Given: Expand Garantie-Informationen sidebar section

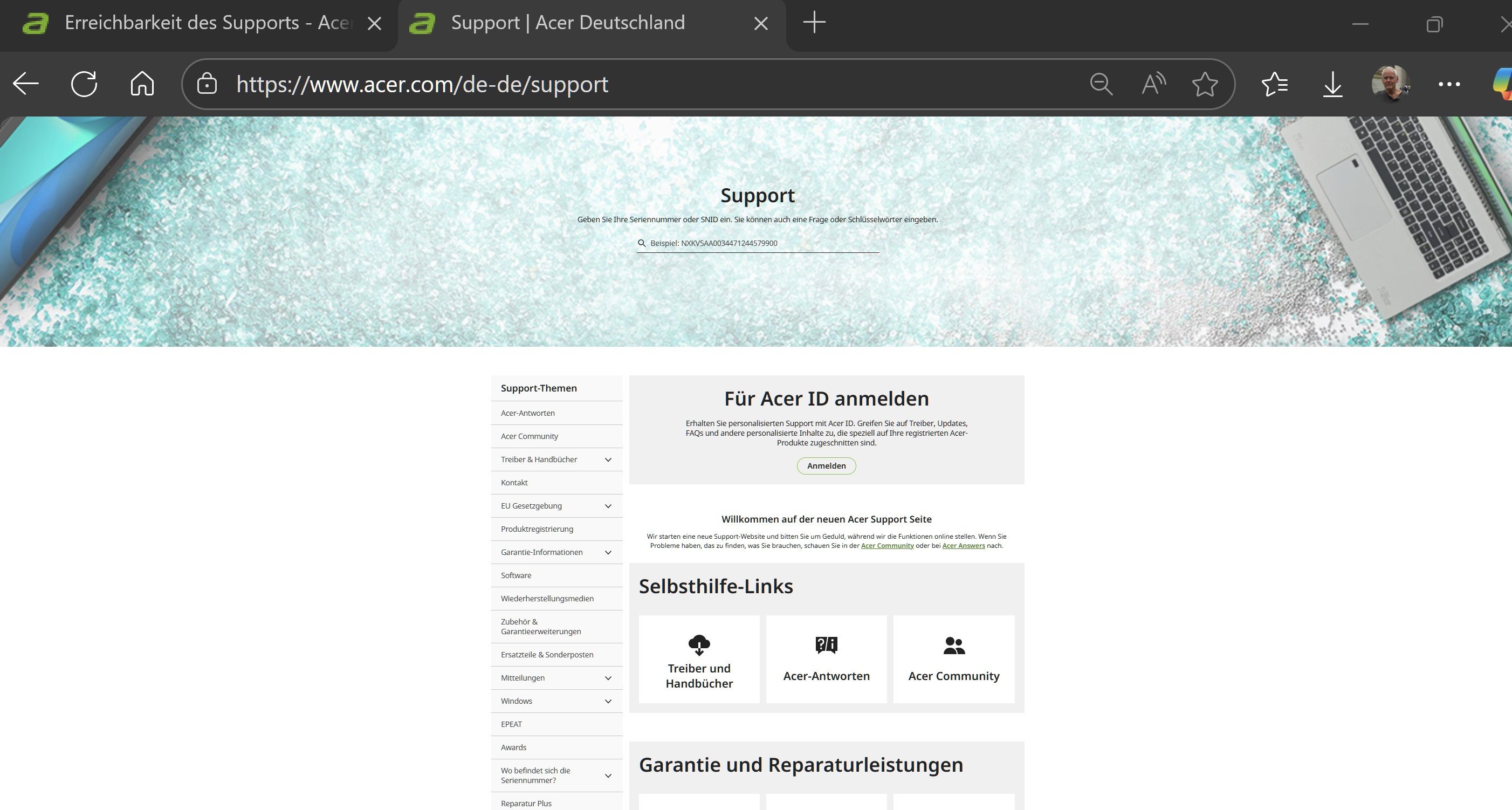Looking at the screenshot, I should pyautogui.click(x=608, y=552).
